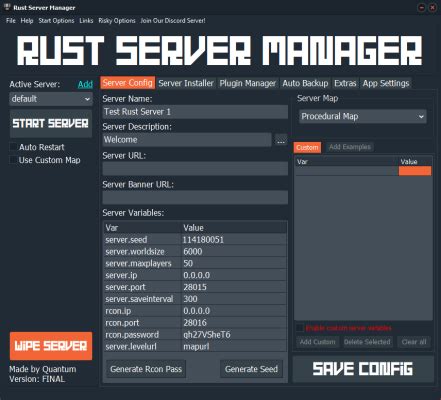Enable the Auto Restart checkbox
The width and height of the screenshot is (441, 400).
coord(13,147)
